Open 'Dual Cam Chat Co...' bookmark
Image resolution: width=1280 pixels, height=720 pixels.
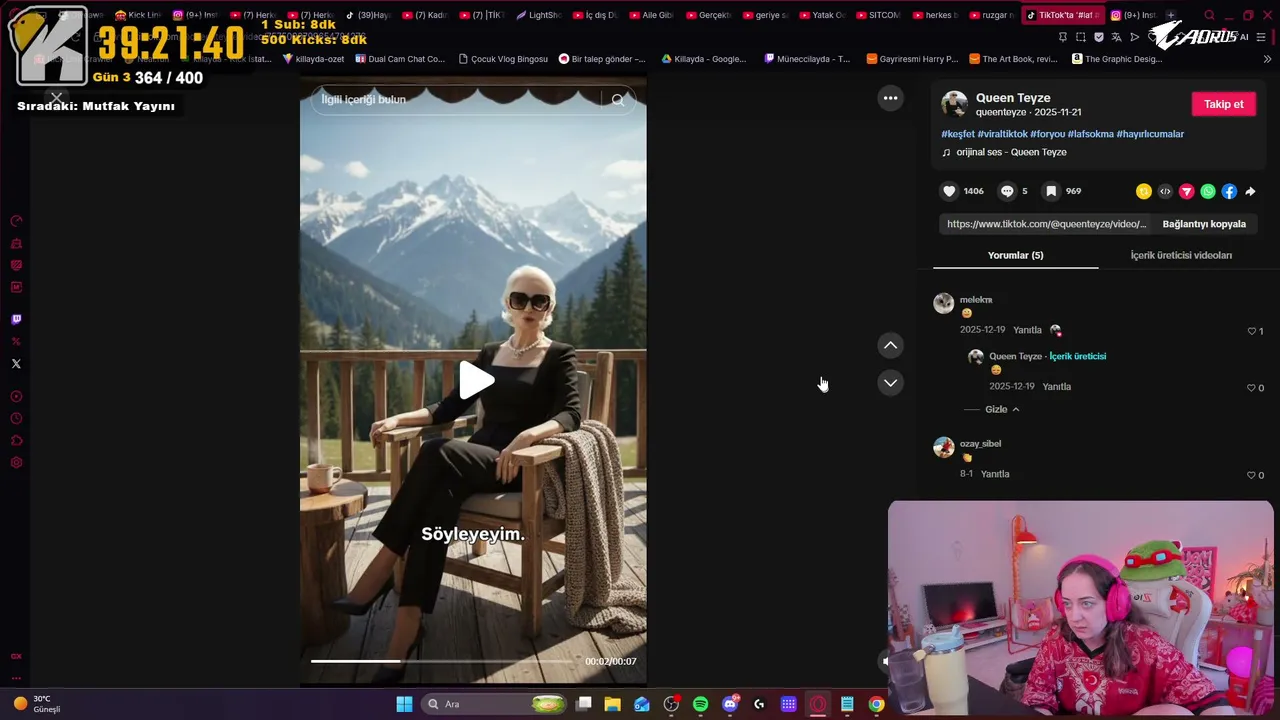400,59
